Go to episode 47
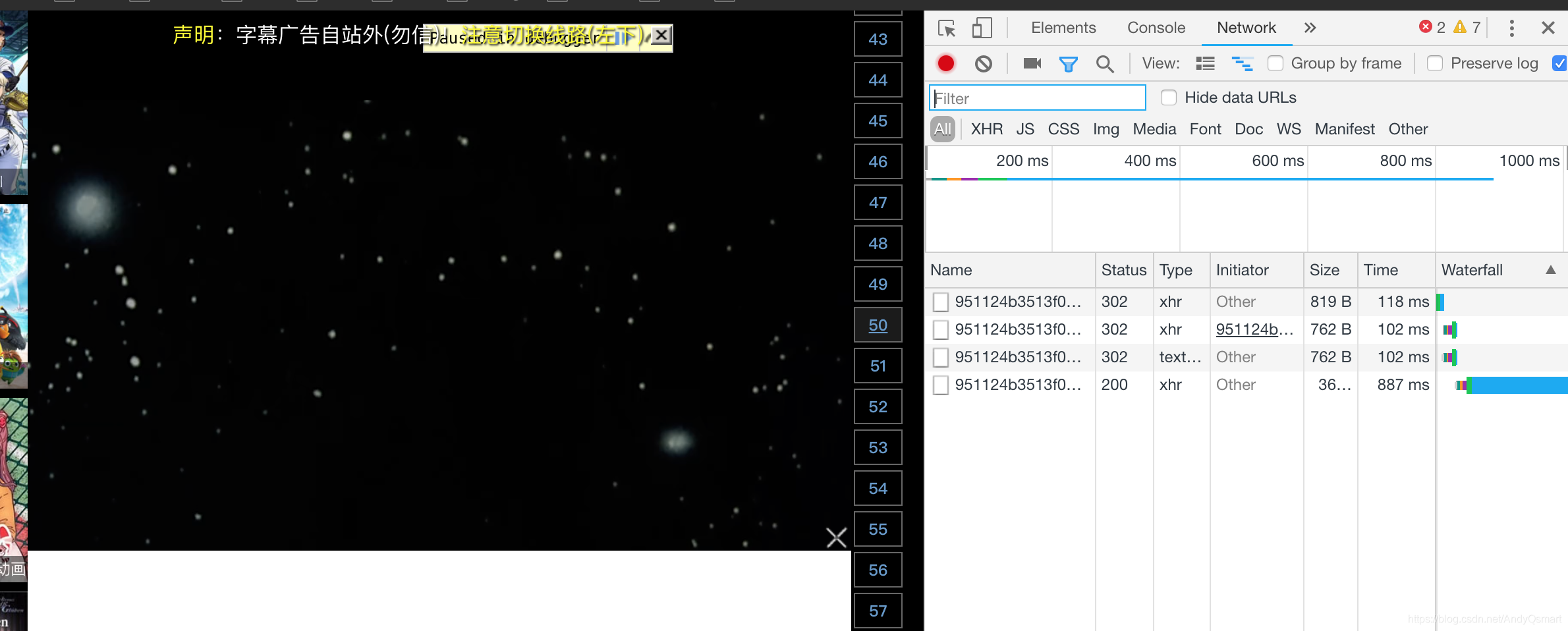 [x=878, y=203]
